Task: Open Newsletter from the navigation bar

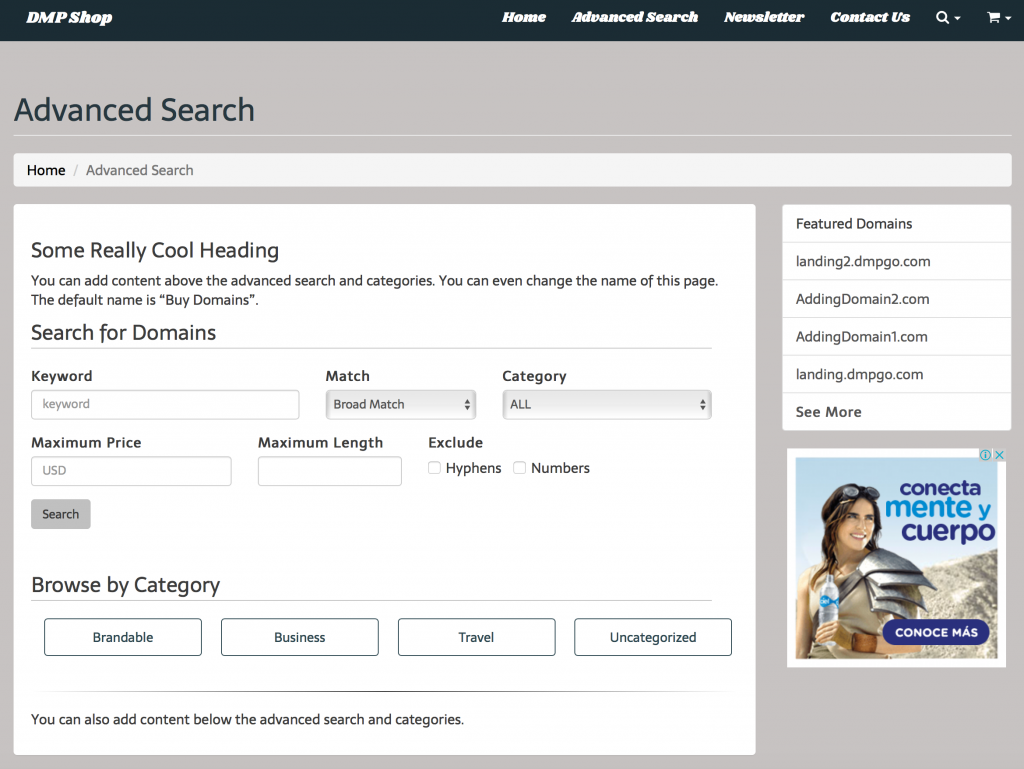Action: pos(764,17)
